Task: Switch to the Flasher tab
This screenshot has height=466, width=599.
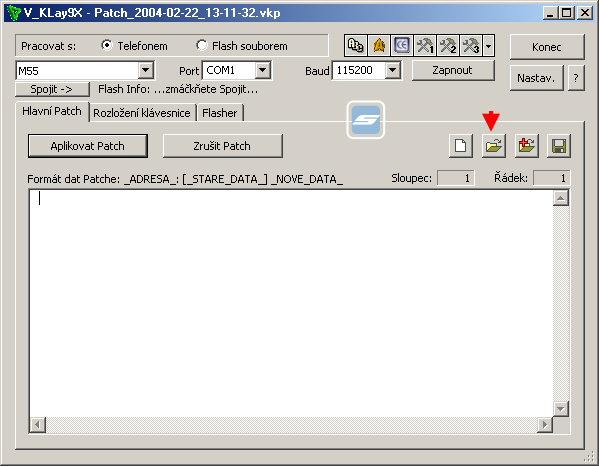Action: 220,113
